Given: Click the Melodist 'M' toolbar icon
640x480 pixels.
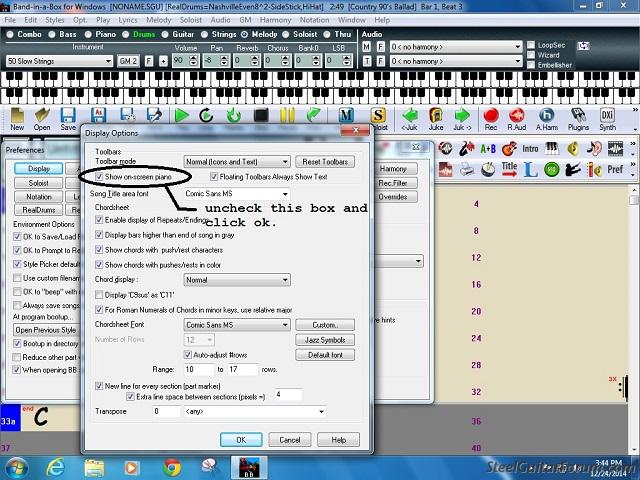Looking at the screenshot, I should 346,116.
